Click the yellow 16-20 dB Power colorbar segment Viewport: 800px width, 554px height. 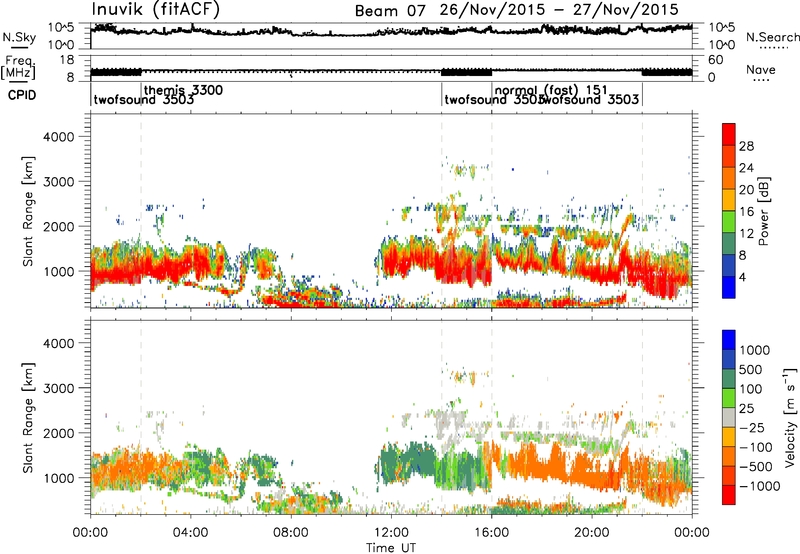click(x=729, y=200)
